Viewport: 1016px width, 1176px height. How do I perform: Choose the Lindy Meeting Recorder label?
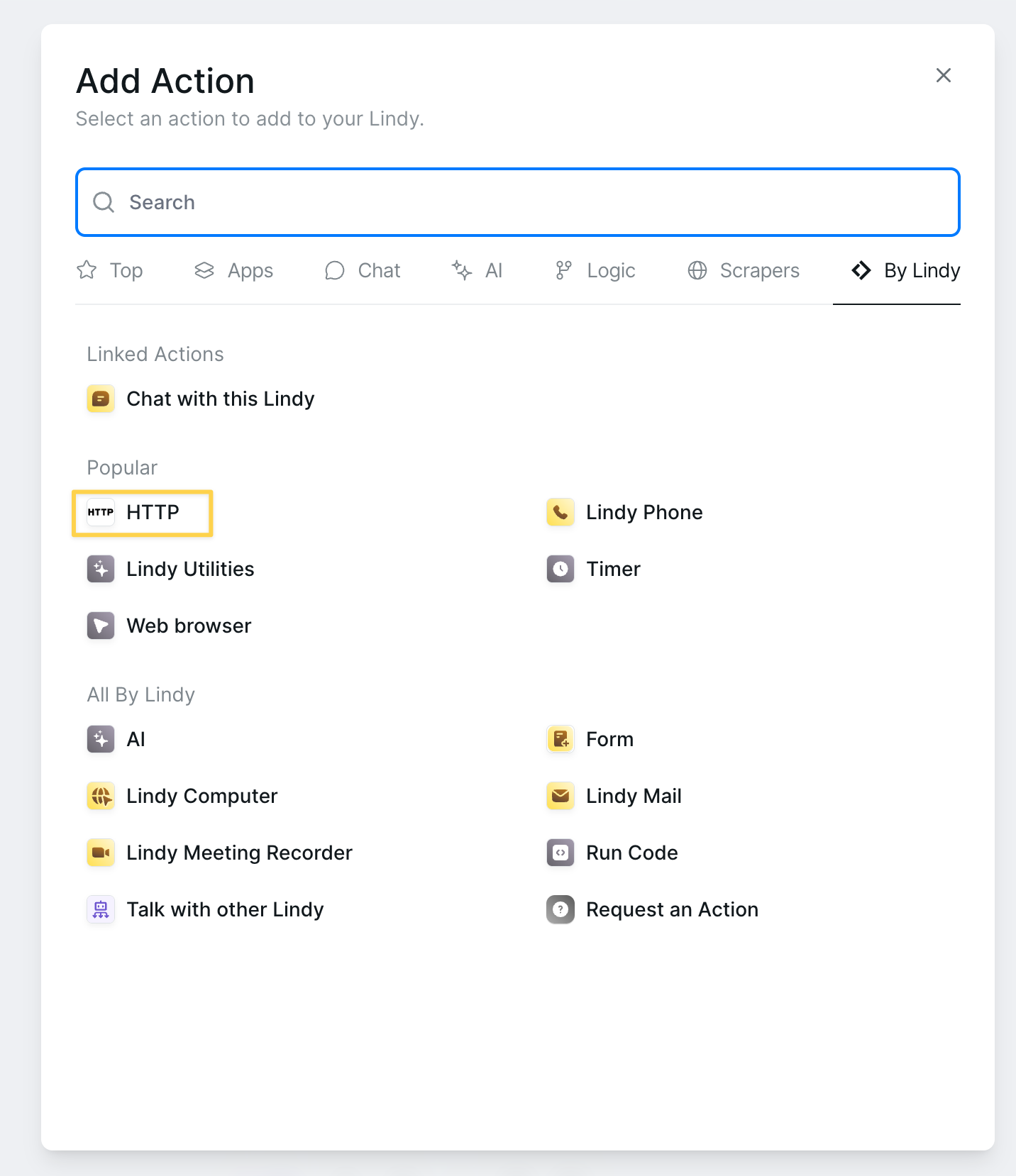pyautogui.click(x=240, y=853)
